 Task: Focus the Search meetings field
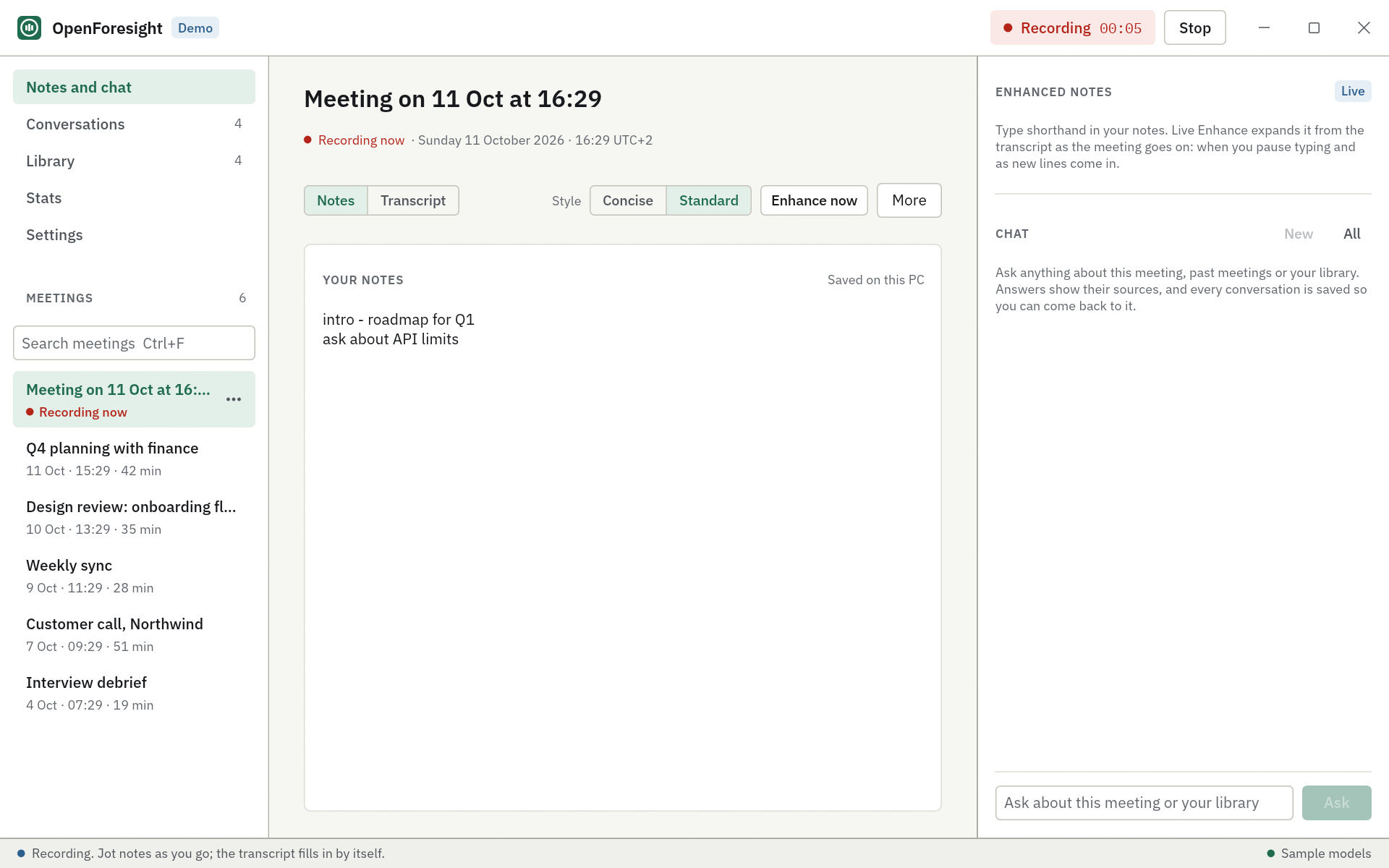pos(134,343)
